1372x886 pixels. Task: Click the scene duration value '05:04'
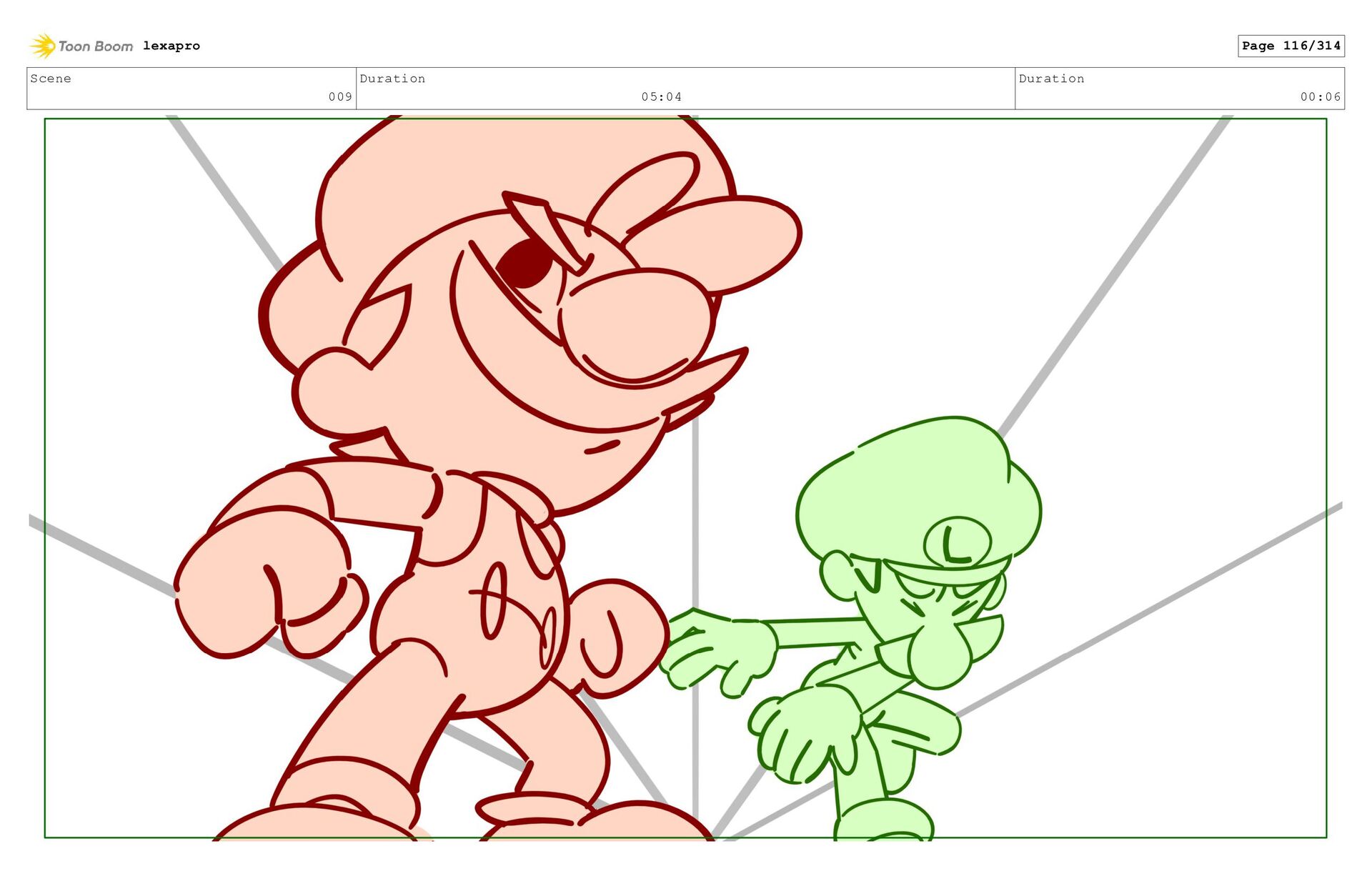pyautogui.click(x=661, y=96)
